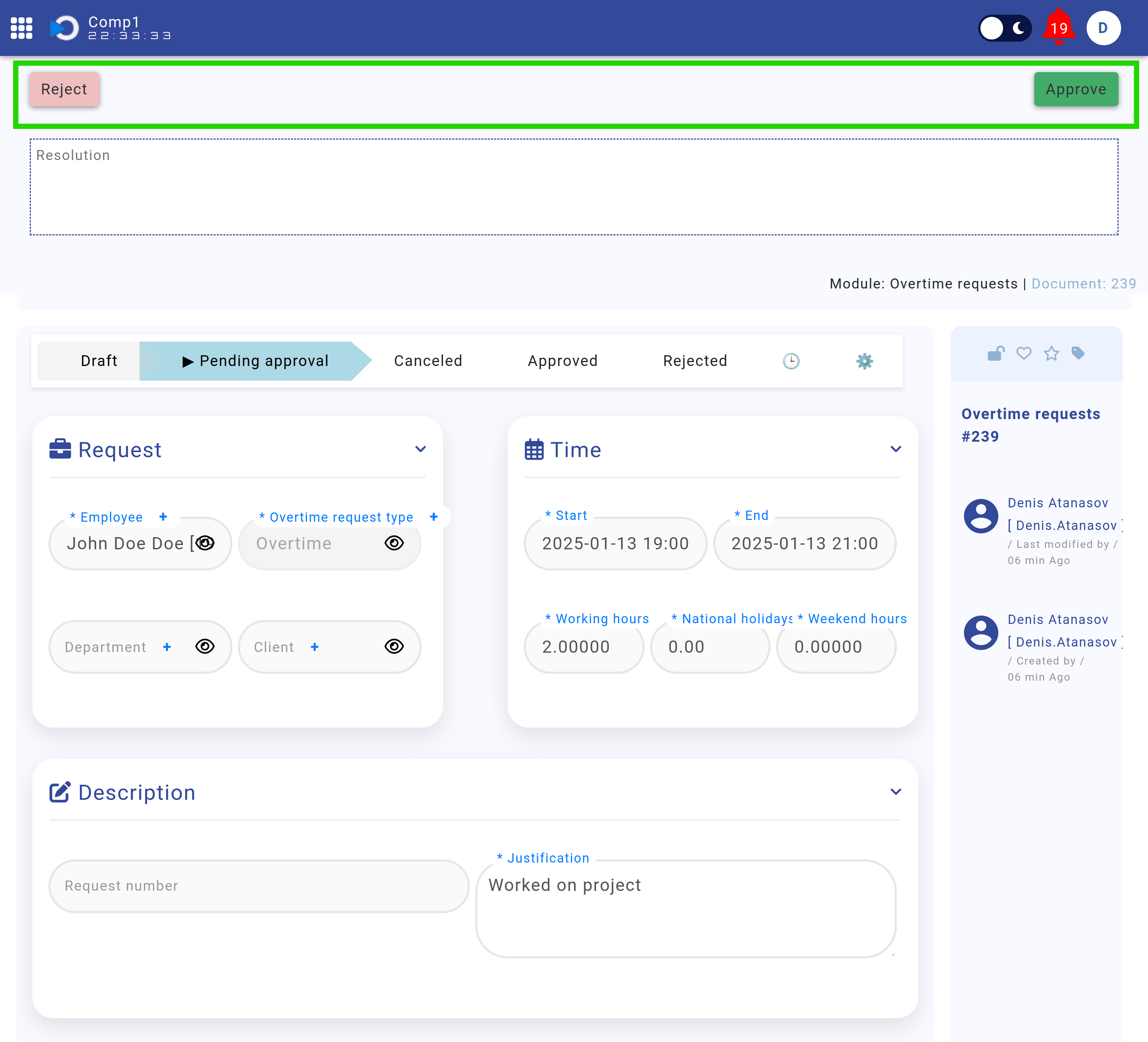
Task: Click created-by user avatar icon
Action: point(980,633)
